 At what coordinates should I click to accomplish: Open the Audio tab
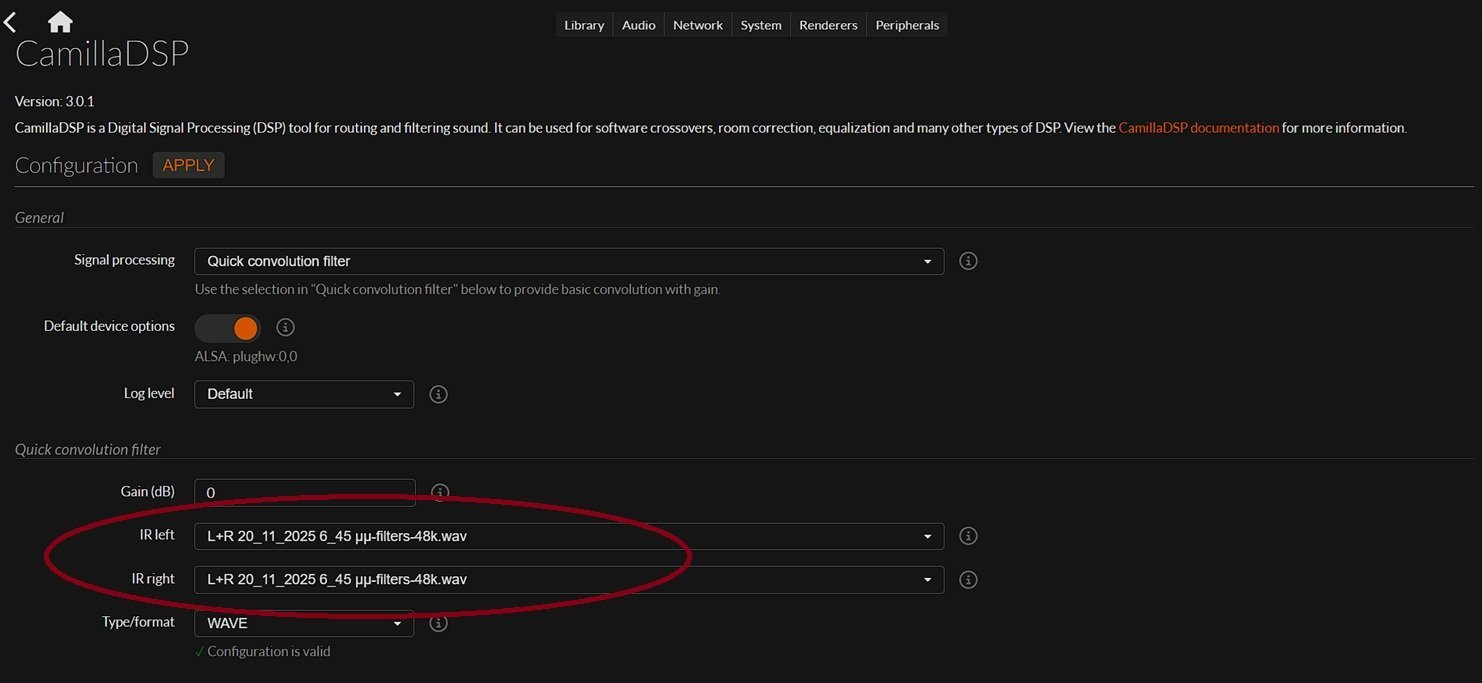[638, 25]
